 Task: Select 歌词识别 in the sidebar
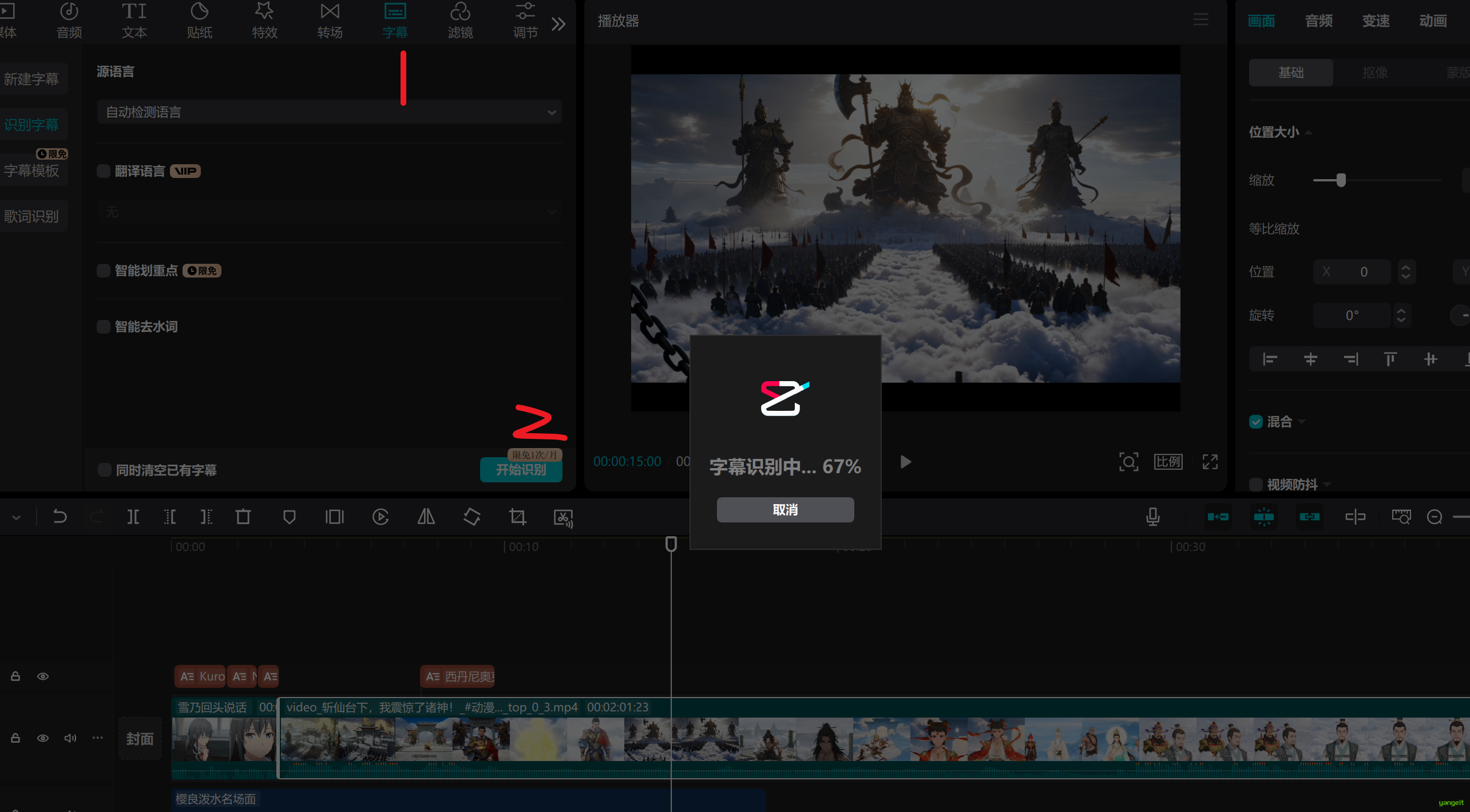(x=31, y=216)
